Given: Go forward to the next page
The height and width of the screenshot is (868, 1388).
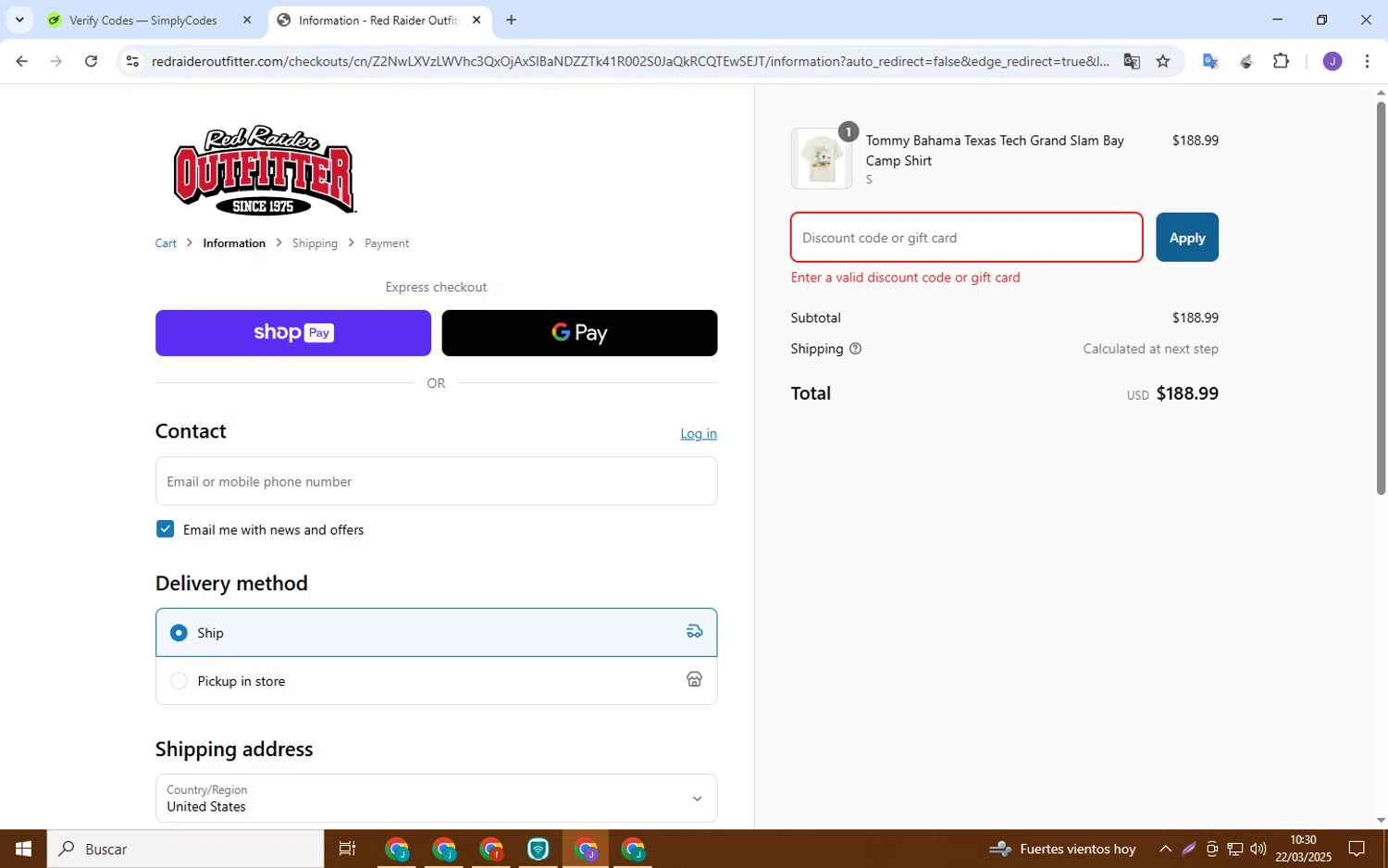Looking at the screenshot, I should 56,61.
